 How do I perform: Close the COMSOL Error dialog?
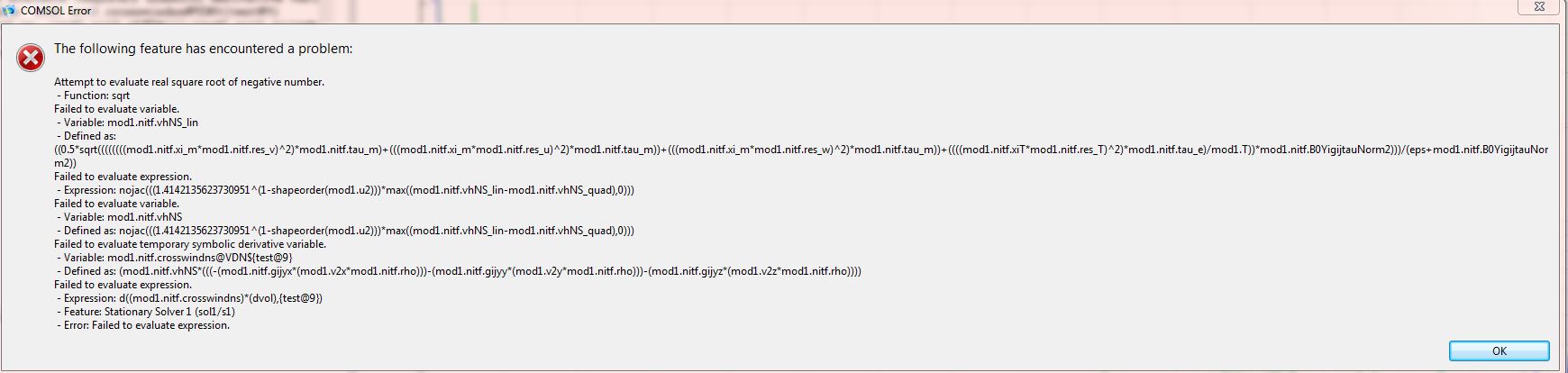(x=1544, y=7)
